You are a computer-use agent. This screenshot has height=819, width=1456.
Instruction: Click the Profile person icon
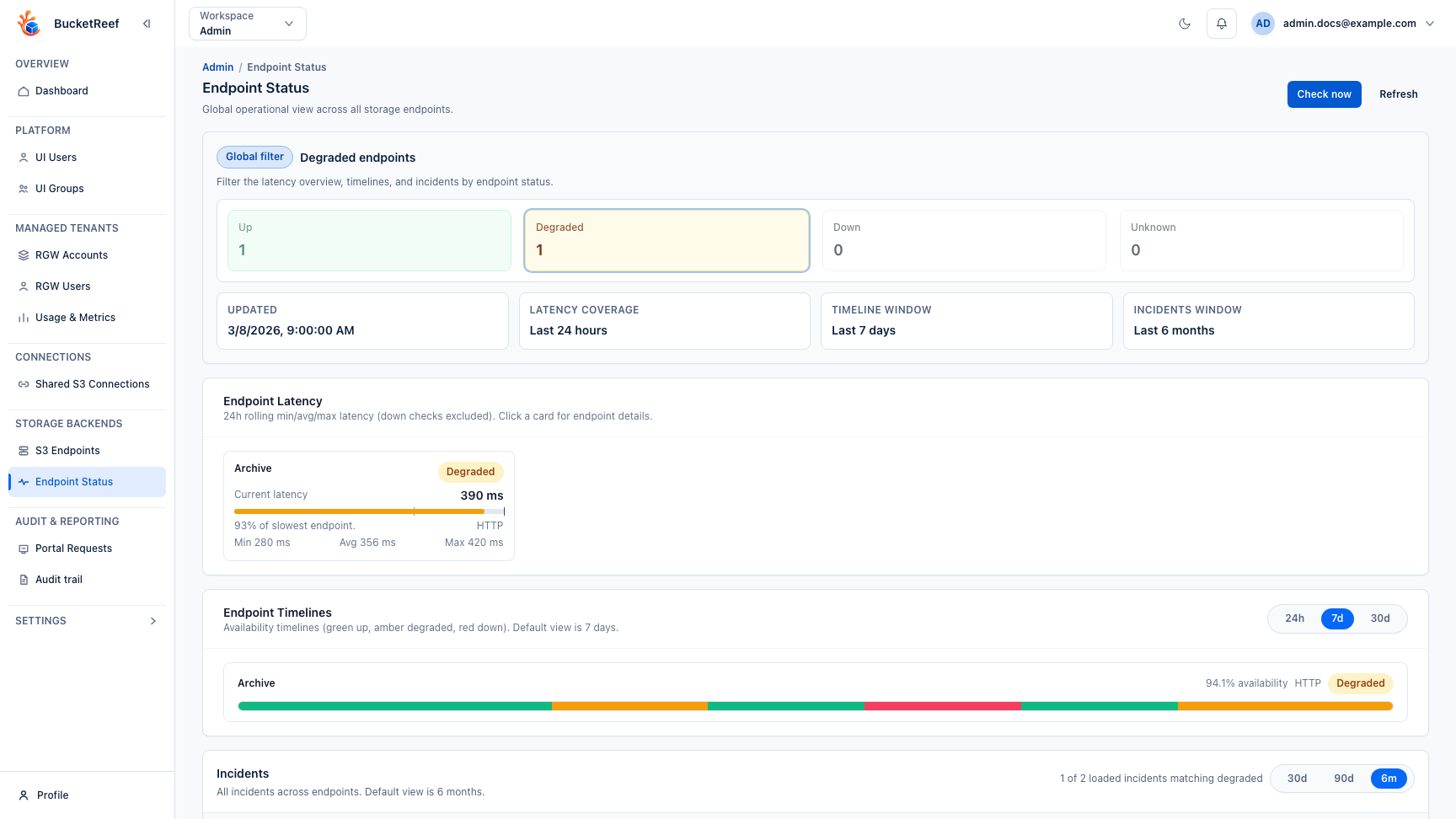[24, 795]
